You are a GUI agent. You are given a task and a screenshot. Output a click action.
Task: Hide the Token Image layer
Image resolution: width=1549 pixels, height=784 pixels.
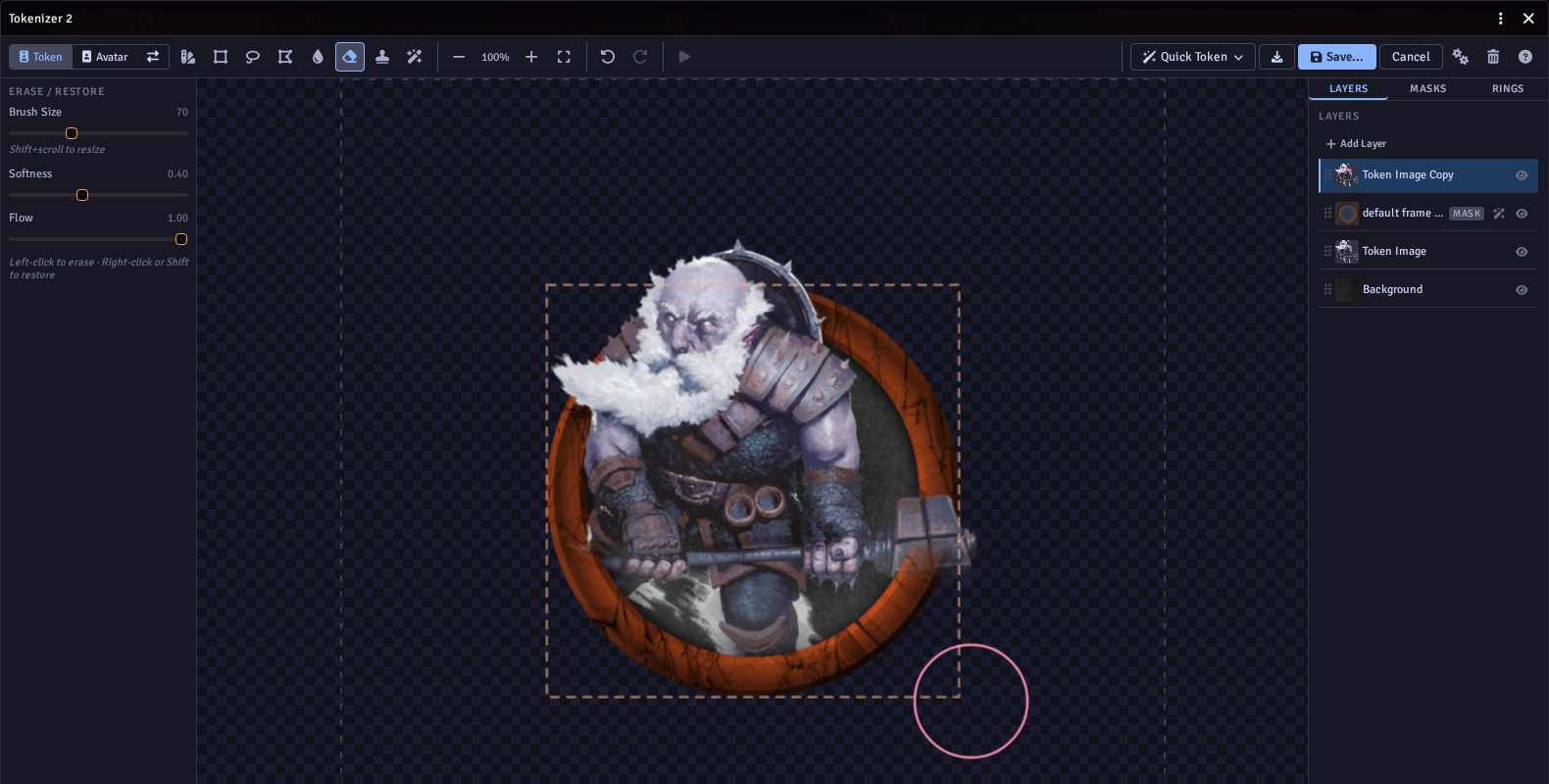click(x=1522, y=252)
